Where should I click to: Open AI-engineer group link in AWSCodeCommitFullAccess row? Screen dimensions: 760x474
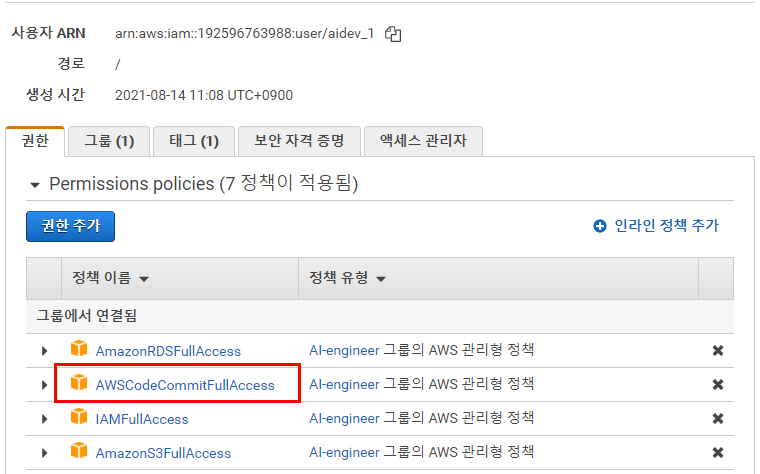344,384
